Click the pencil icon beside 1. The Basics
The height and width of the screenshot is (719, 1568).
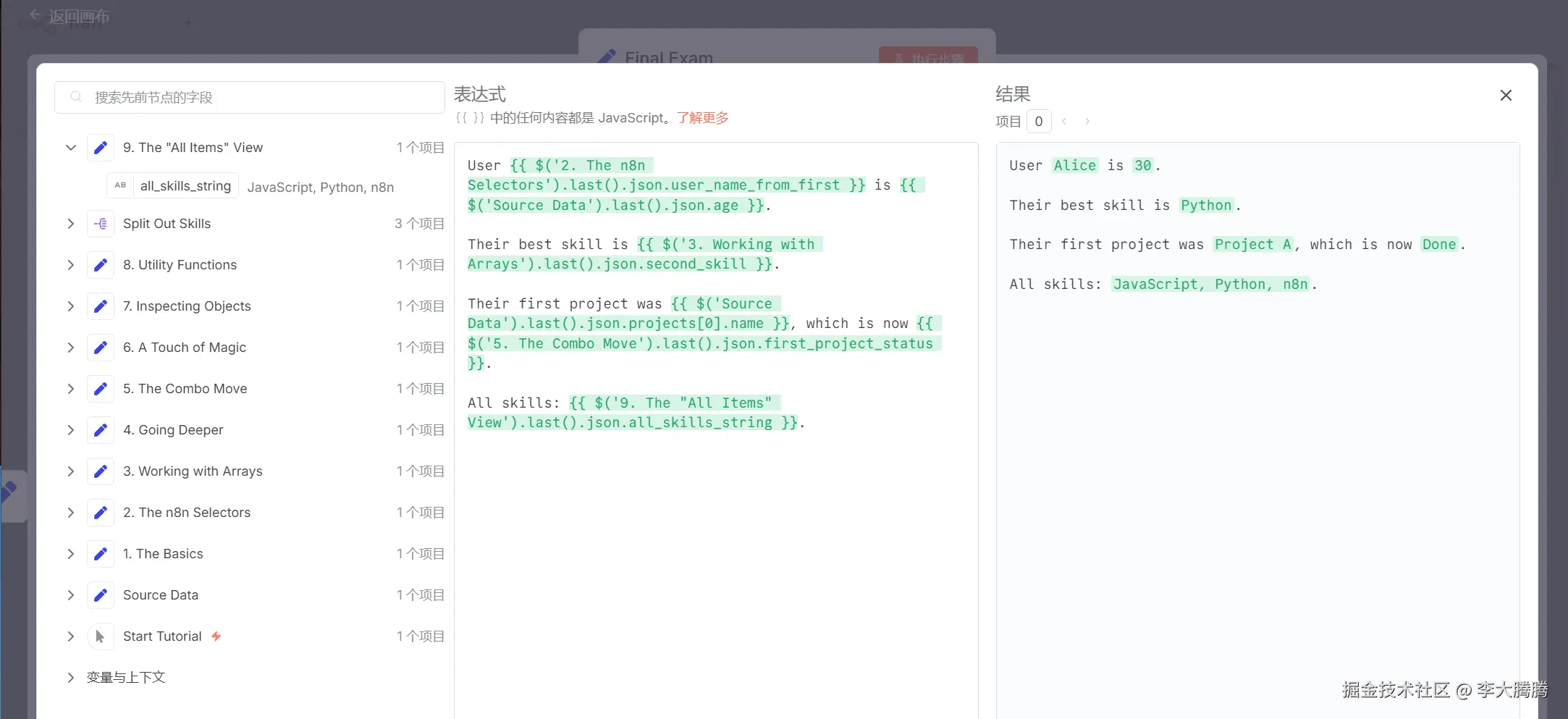[x=101, y=554]
